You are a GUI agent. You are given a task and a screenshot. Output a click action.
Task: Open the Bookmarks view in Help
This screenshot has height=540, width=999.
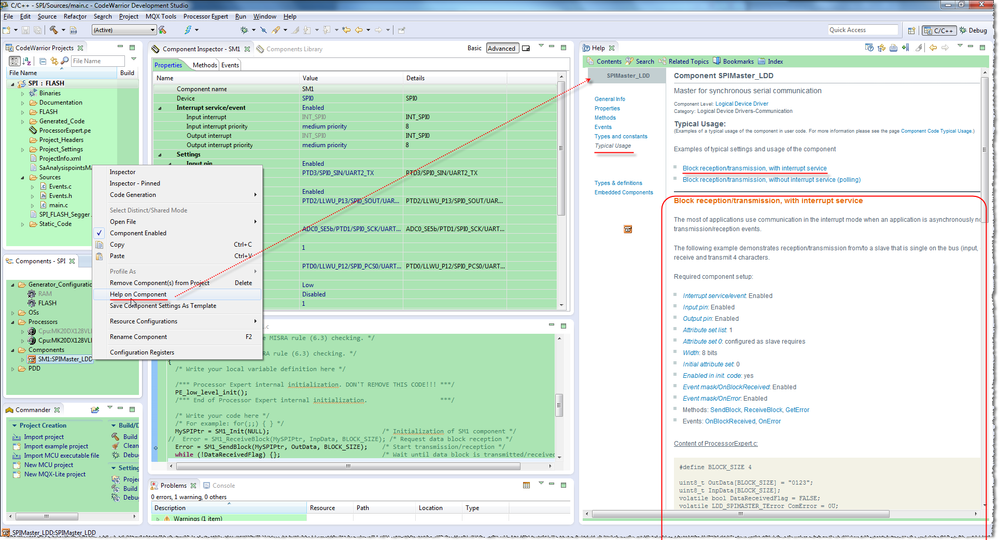point(738,61)
